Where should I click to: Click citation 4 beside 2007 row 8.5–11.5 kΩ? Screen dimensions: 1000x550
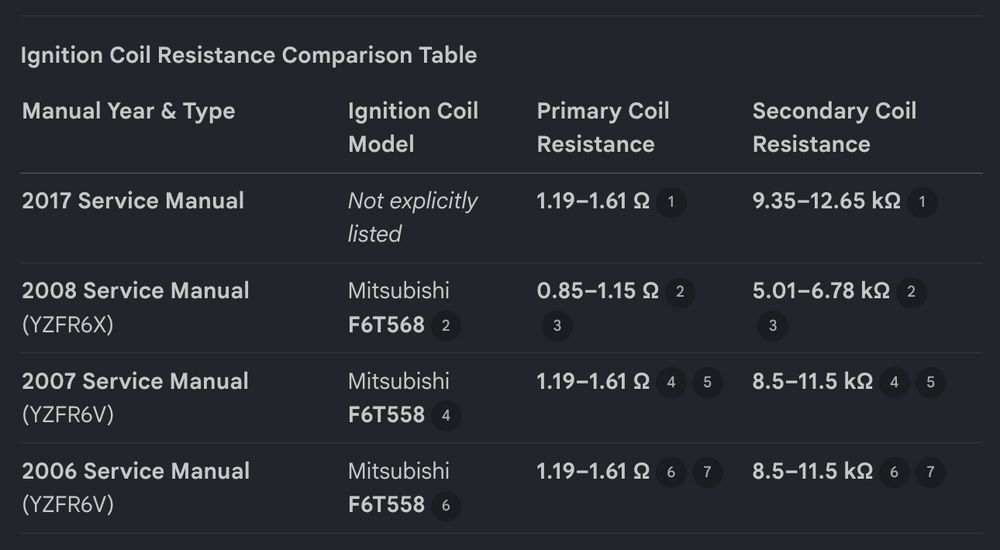point(894,382)
